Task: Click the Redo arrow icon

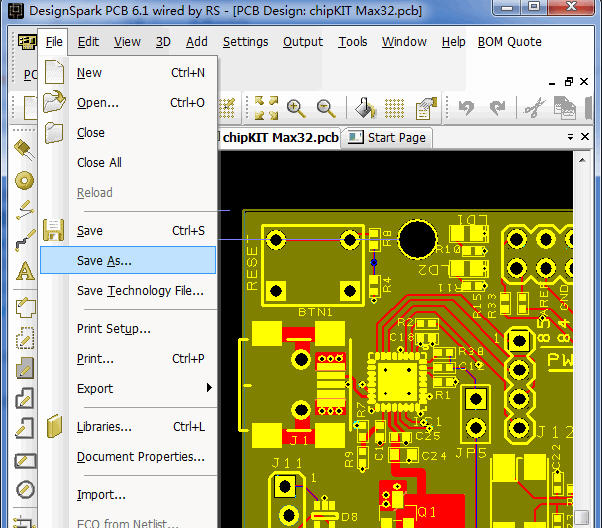Action: coord(497,108)
